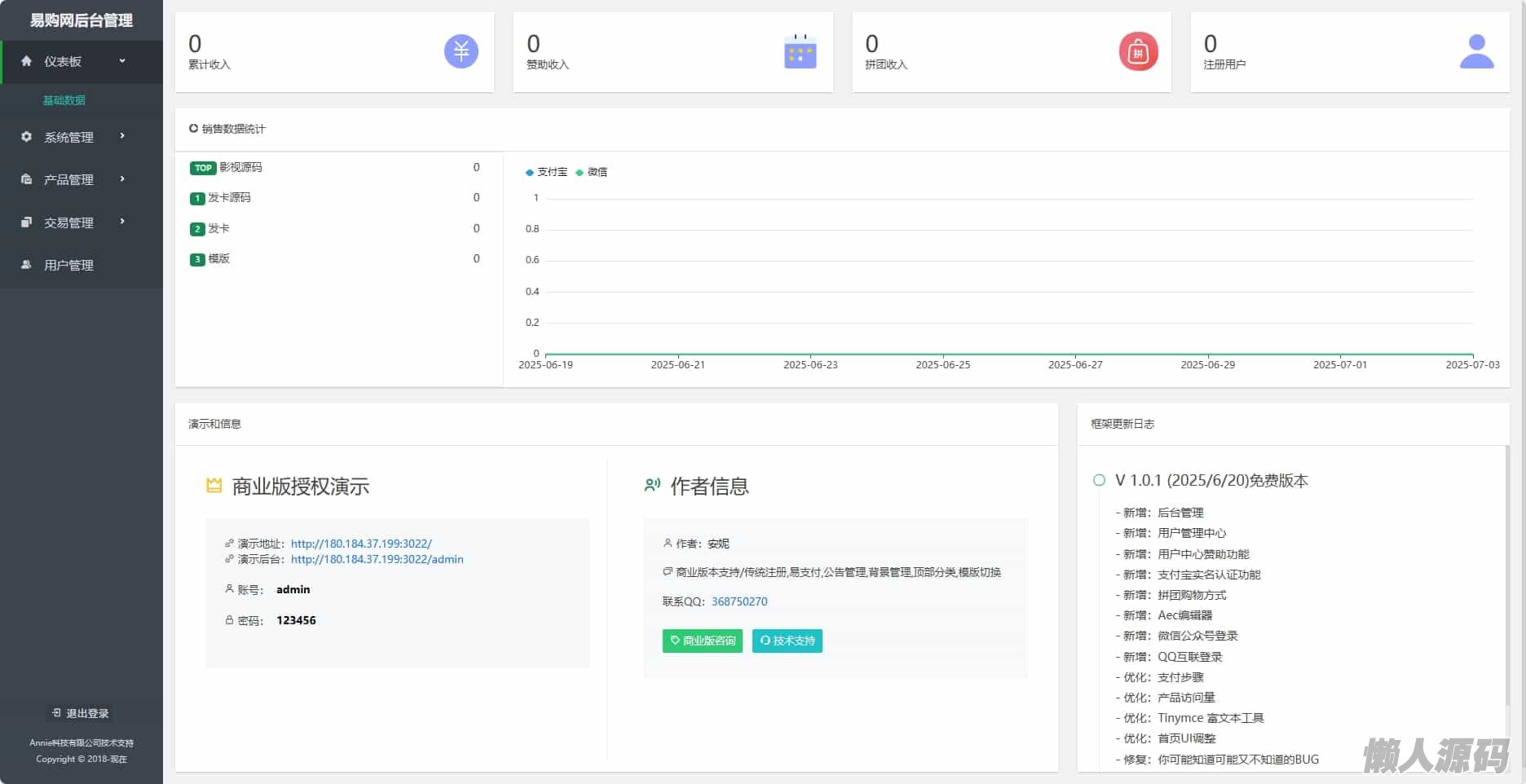Image resolution: width=1526 pixels, height=784 pixels.
Task: Open the 用户管理 menu item
Action: [68, 265]
